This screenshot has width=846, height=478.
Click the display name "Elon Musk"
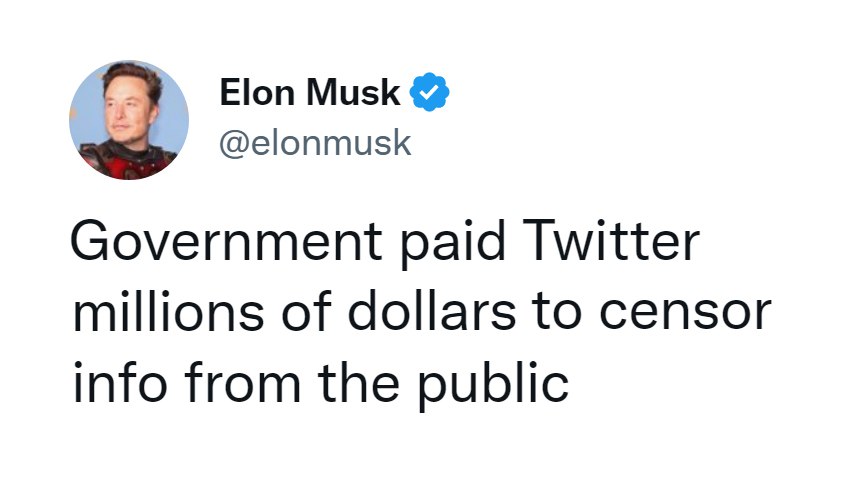click(x=310, y=95)
